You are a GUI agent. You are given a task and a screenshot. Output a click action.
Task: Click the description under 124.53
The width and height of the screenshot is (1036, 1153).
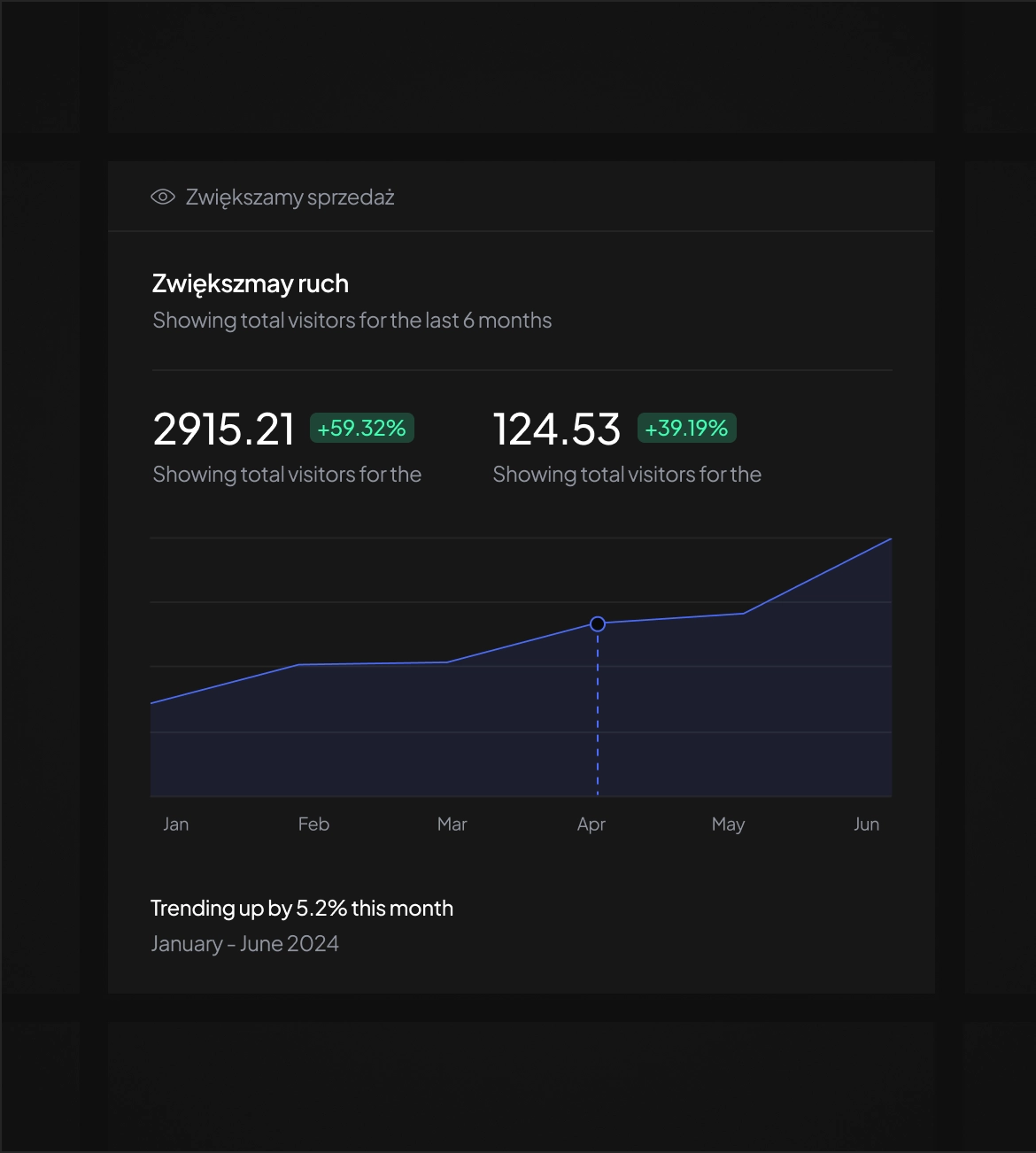tap(627, 475)
